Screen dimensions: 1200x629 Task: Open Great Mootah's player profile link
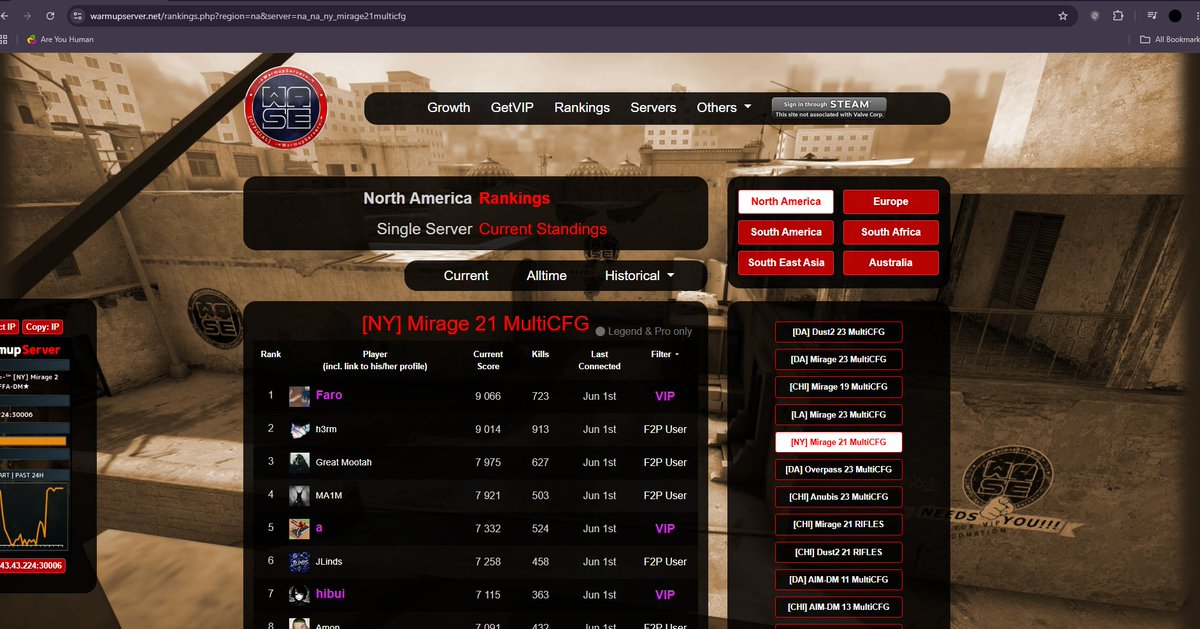pos(343,463)
